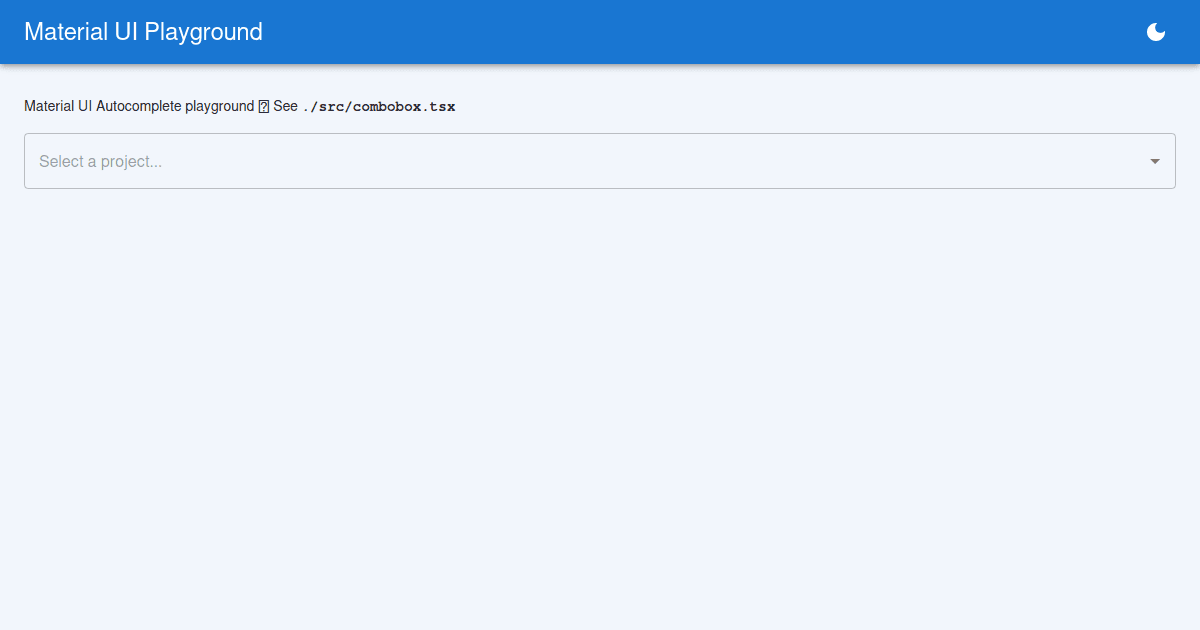Click the Material UI Playground title
The width and height of the screenshot is (1200, 630).
click(x=142, y=32)
